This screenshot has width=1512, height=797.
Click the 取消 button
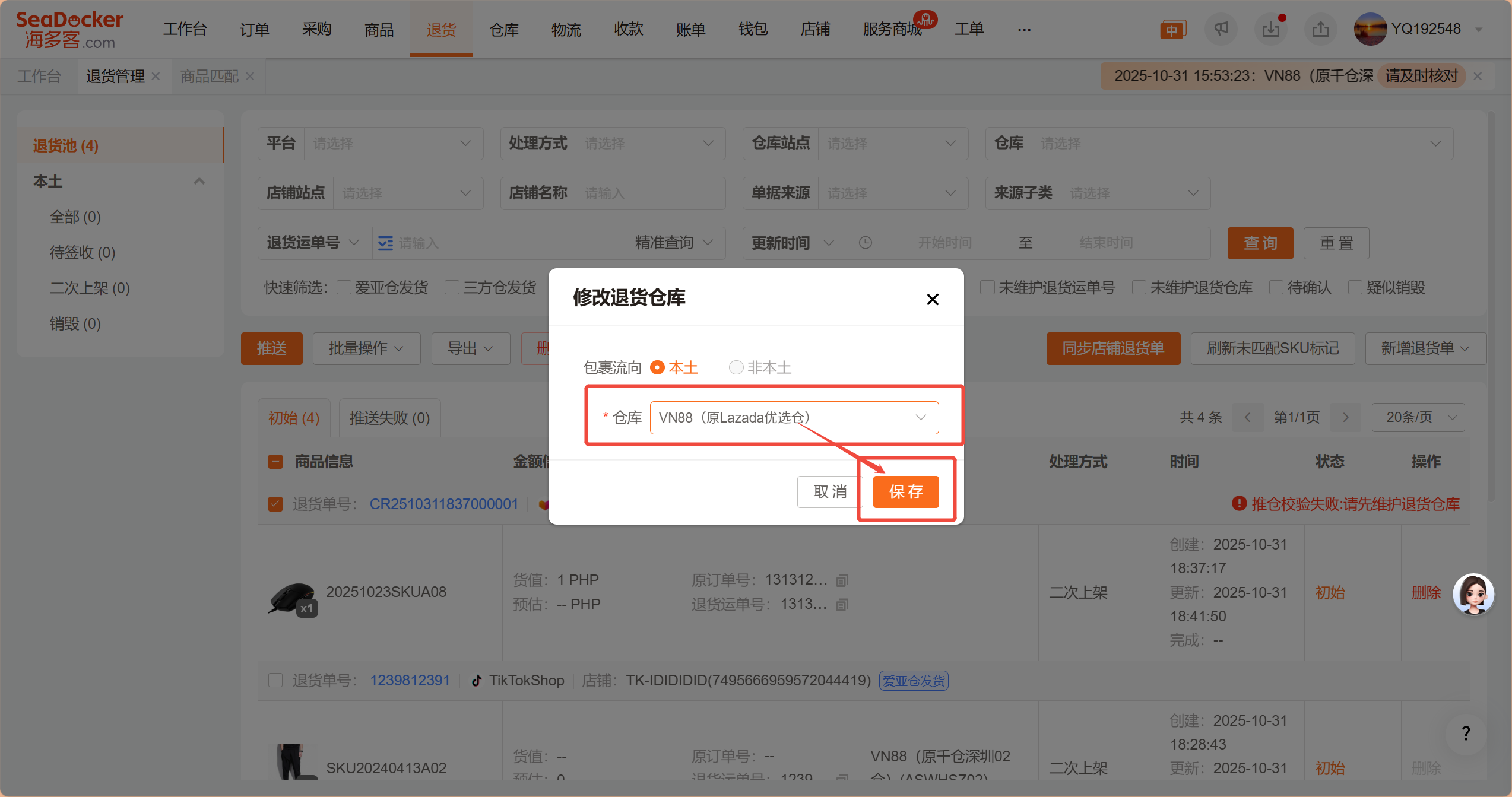pyautogui.click(x=829, y=491)
